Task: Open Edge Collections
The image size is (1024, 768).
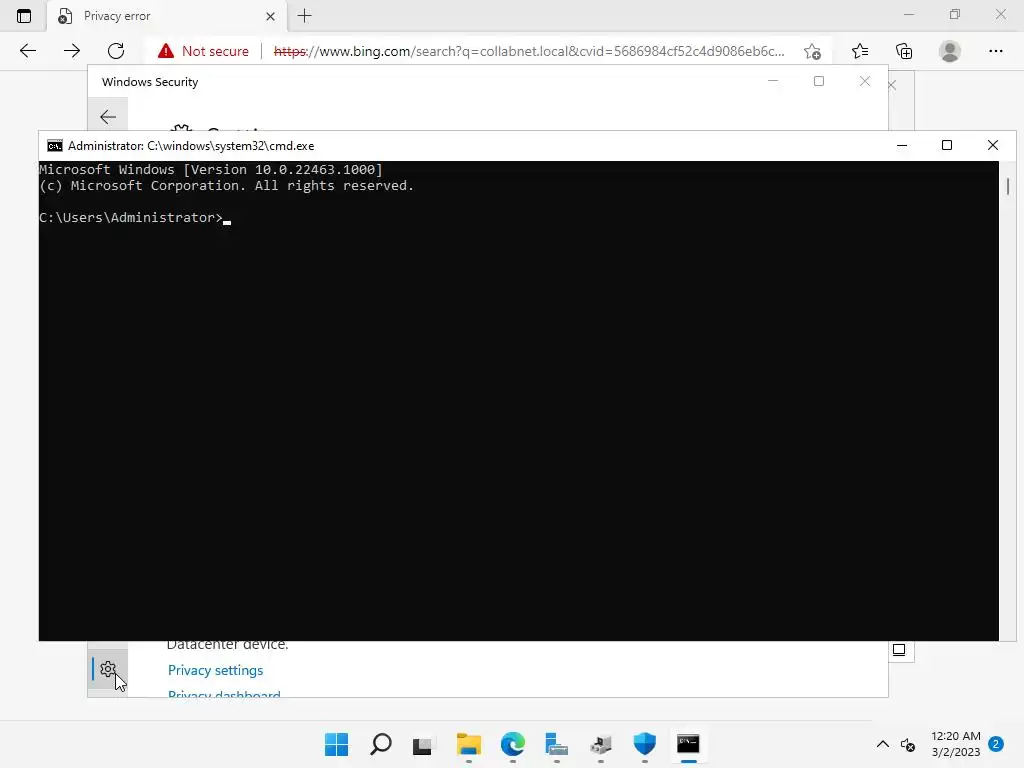Action: (904, 51)
